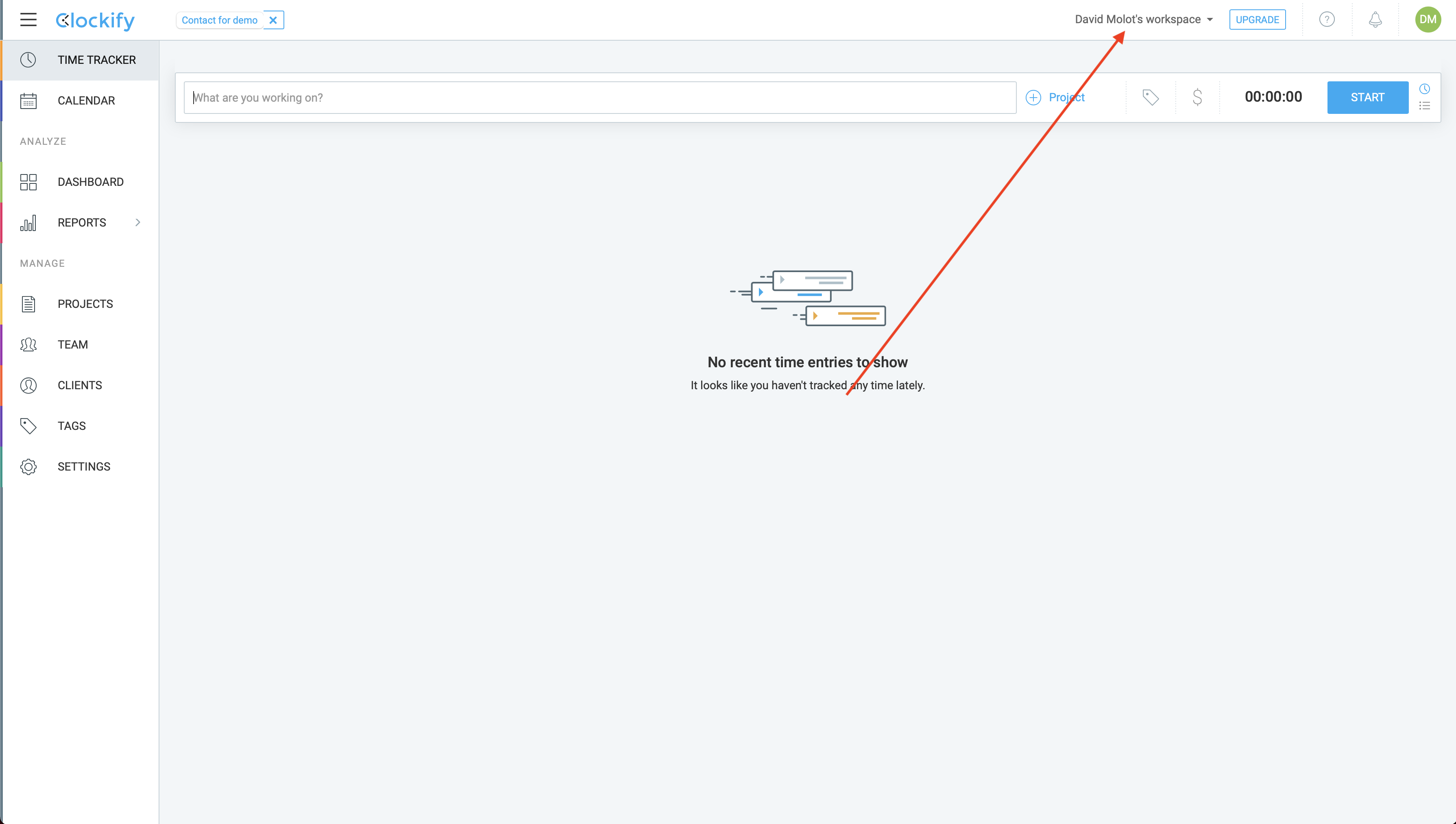Dismiss the Contact for demo banner
The width and height of the screenshot is (1456, 824).
point(273,20)
